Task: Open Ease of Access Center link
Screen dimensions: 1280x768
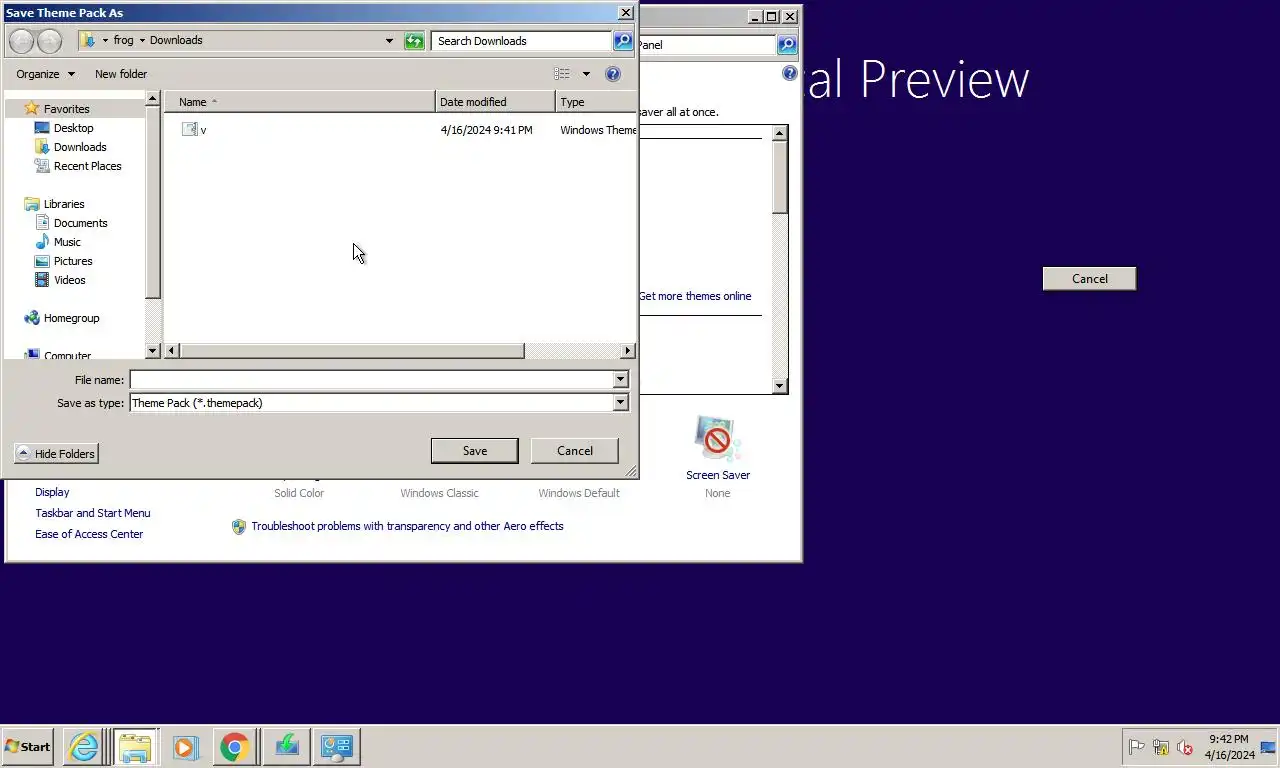Action: tap(89, 534)
